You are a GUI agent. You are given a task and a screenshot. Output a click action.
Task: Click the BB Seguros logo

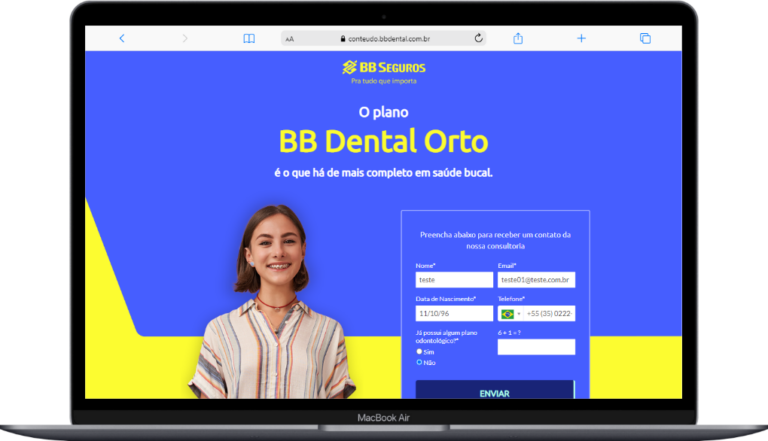tap(384, 67)
